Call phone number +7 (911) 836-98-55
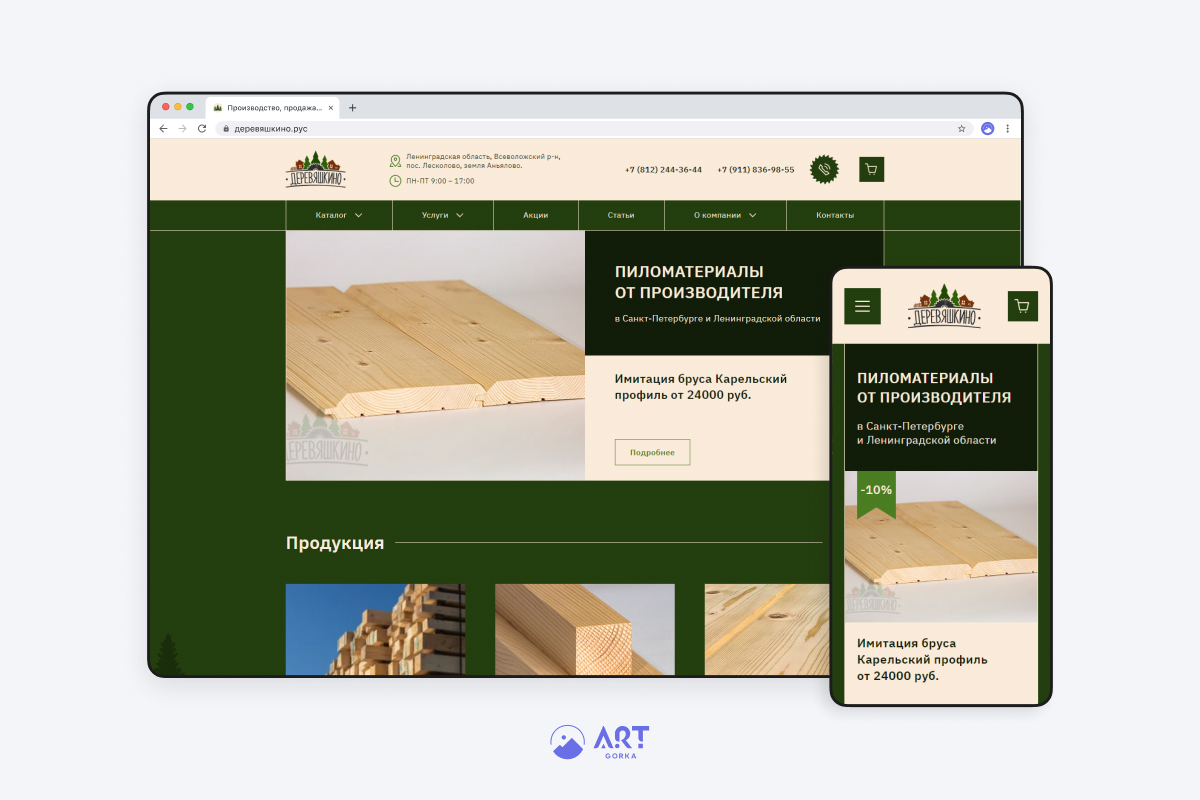This screenshot has width=1200, height=800. point(755,169)
